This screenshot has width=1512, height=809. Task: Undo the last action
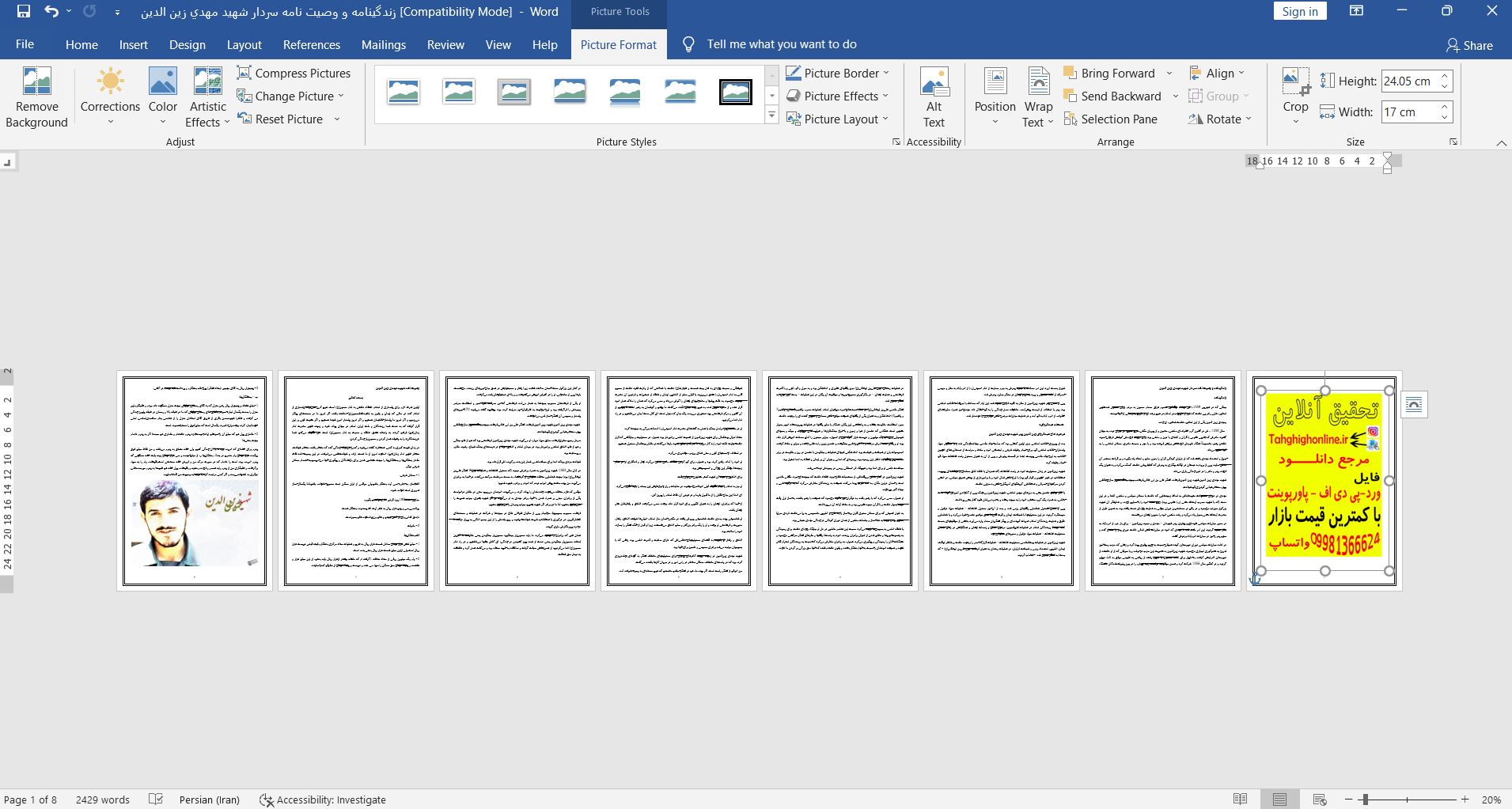pyautogui.click(x=51, y=11)
